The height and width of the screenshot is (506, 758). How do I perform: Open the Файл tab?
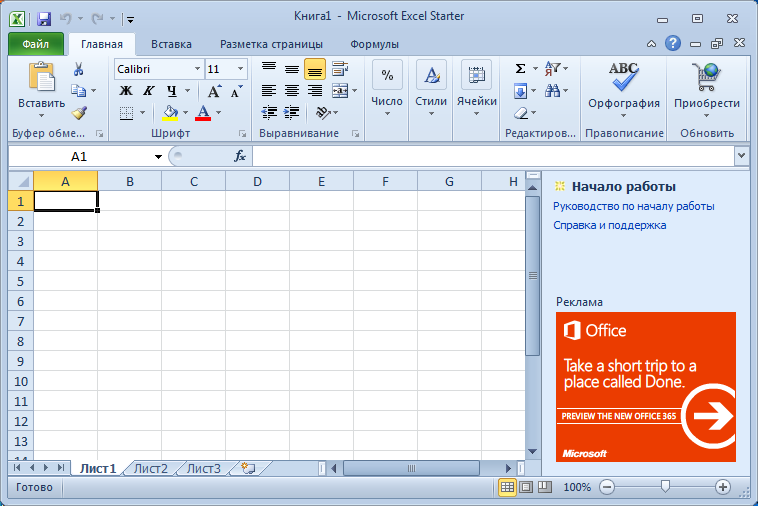pos(36,44)
